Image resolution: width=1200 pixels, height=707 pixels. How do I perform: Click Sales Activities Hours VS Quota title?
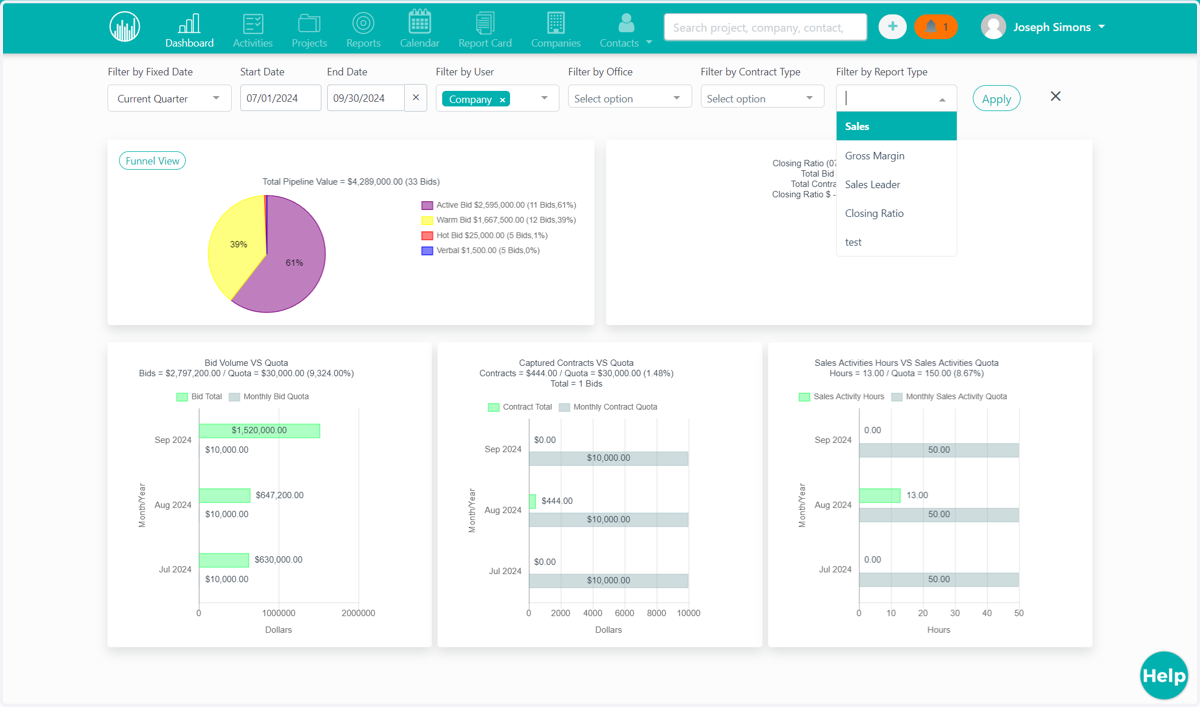click(x=907, y=363)
